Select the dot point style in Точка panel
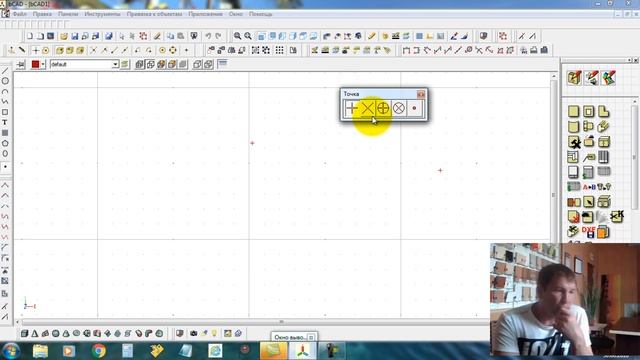Image resolution: width=640 pixels, height=360 pixels. pyautogui.click(x=414, y=108)
